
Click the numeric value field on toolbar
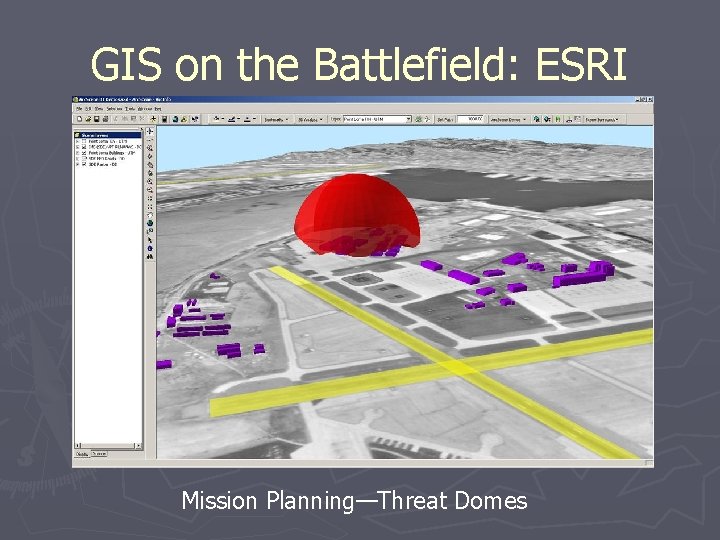471,119
